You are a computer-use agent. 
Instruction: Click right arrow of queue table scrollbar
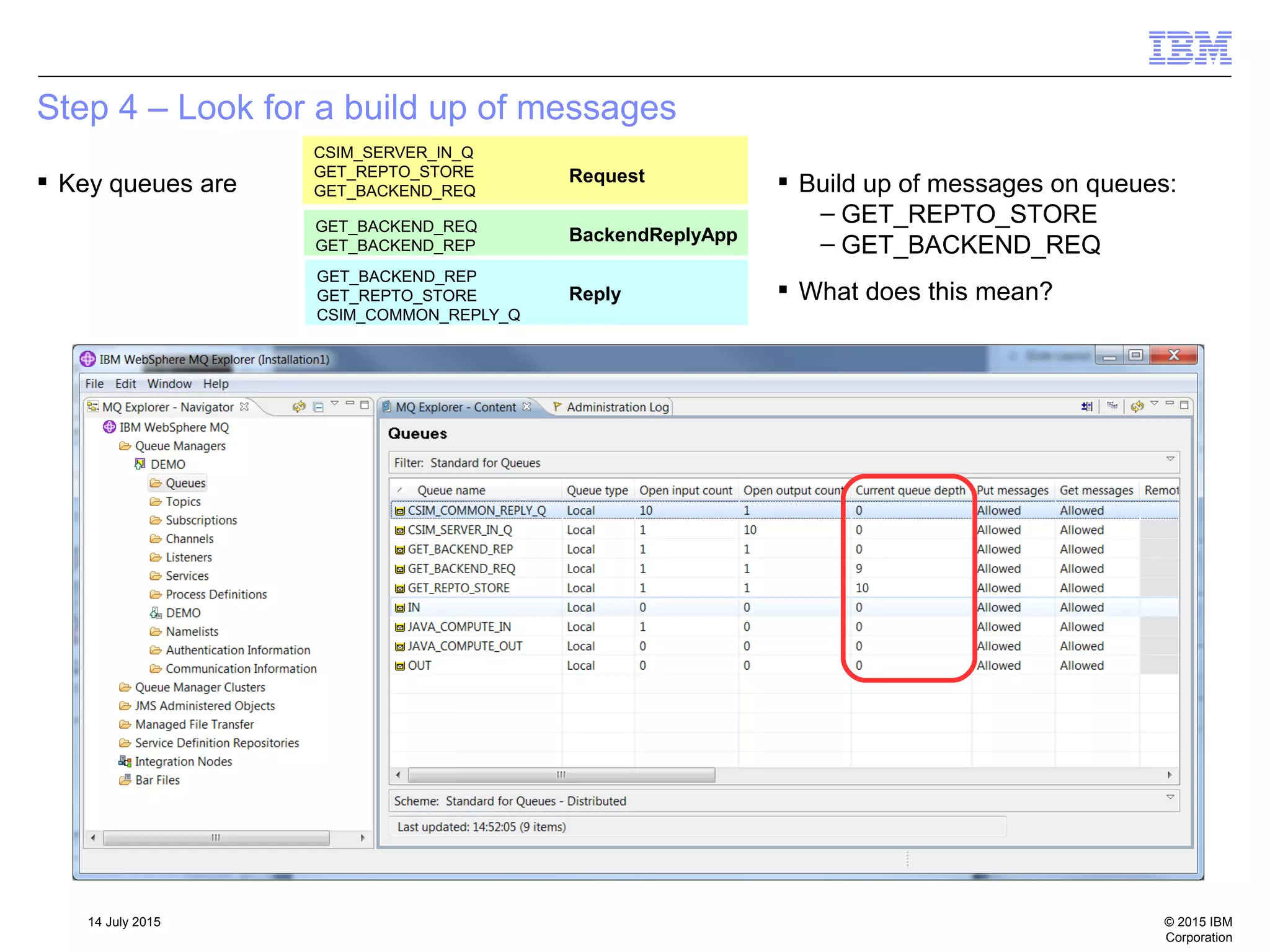coord(1170,775)
